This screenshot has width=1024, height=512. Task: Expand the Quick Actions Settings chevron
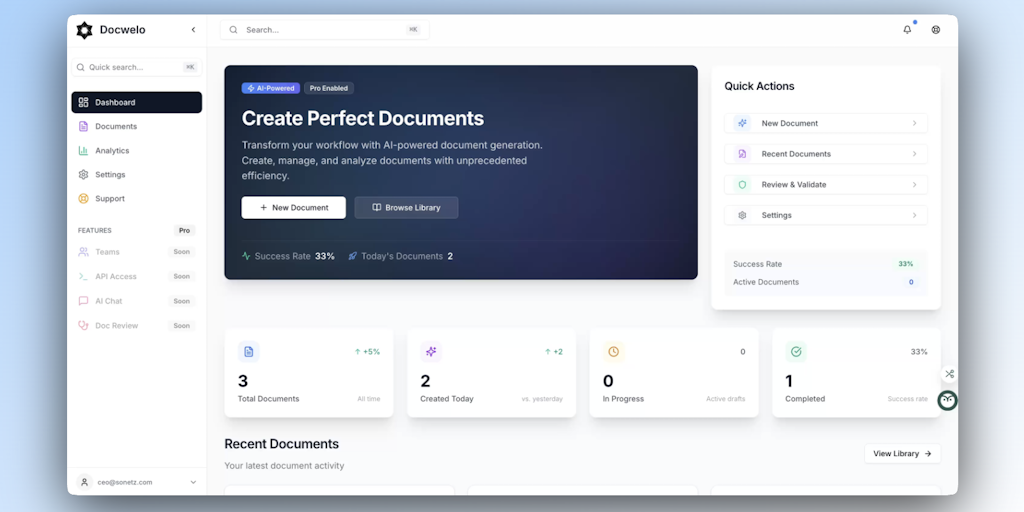pos(914,216)
